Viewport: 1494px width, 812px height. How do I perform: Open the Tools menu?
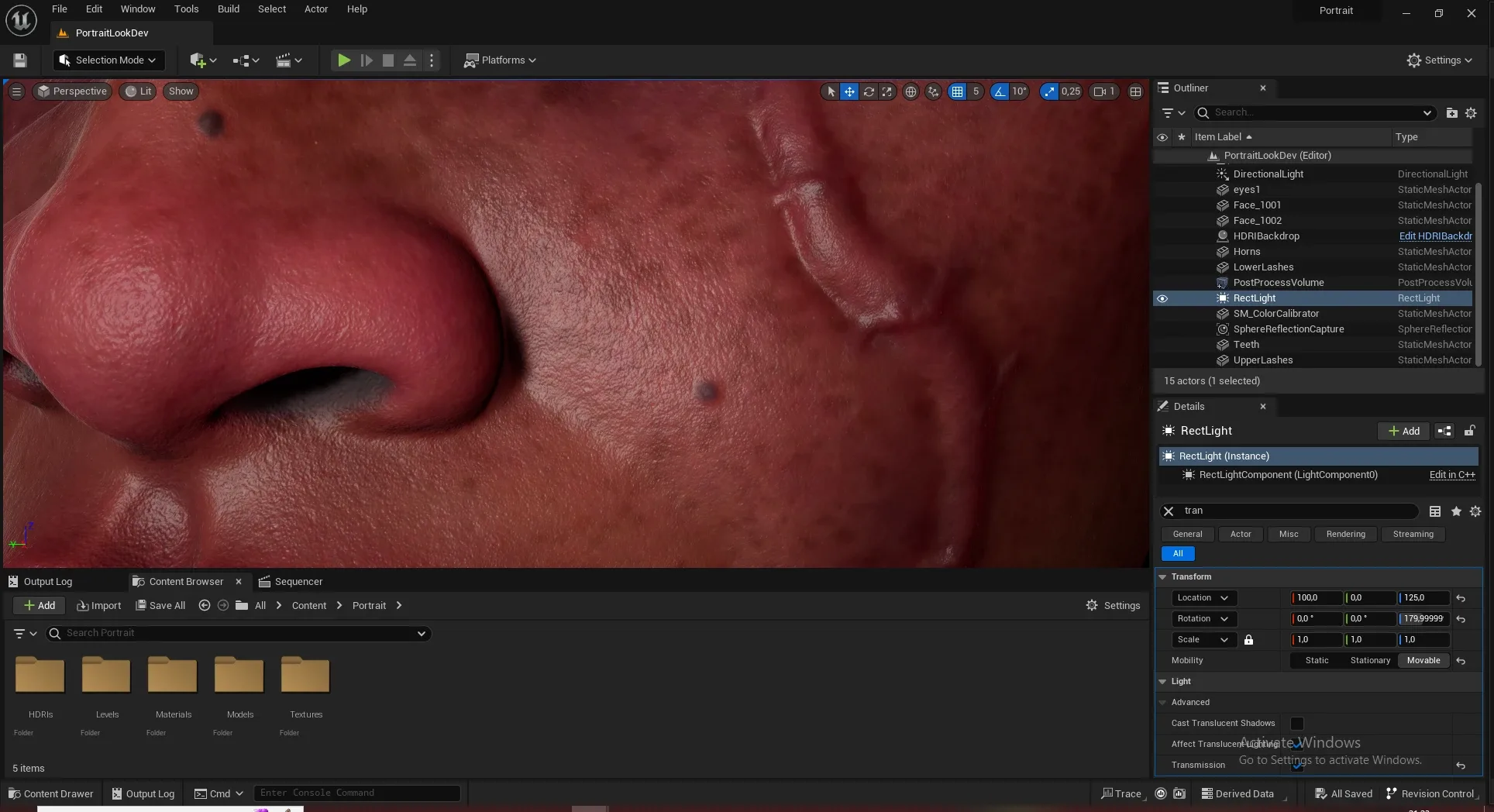pyautogui.click(x=186, y=9)
